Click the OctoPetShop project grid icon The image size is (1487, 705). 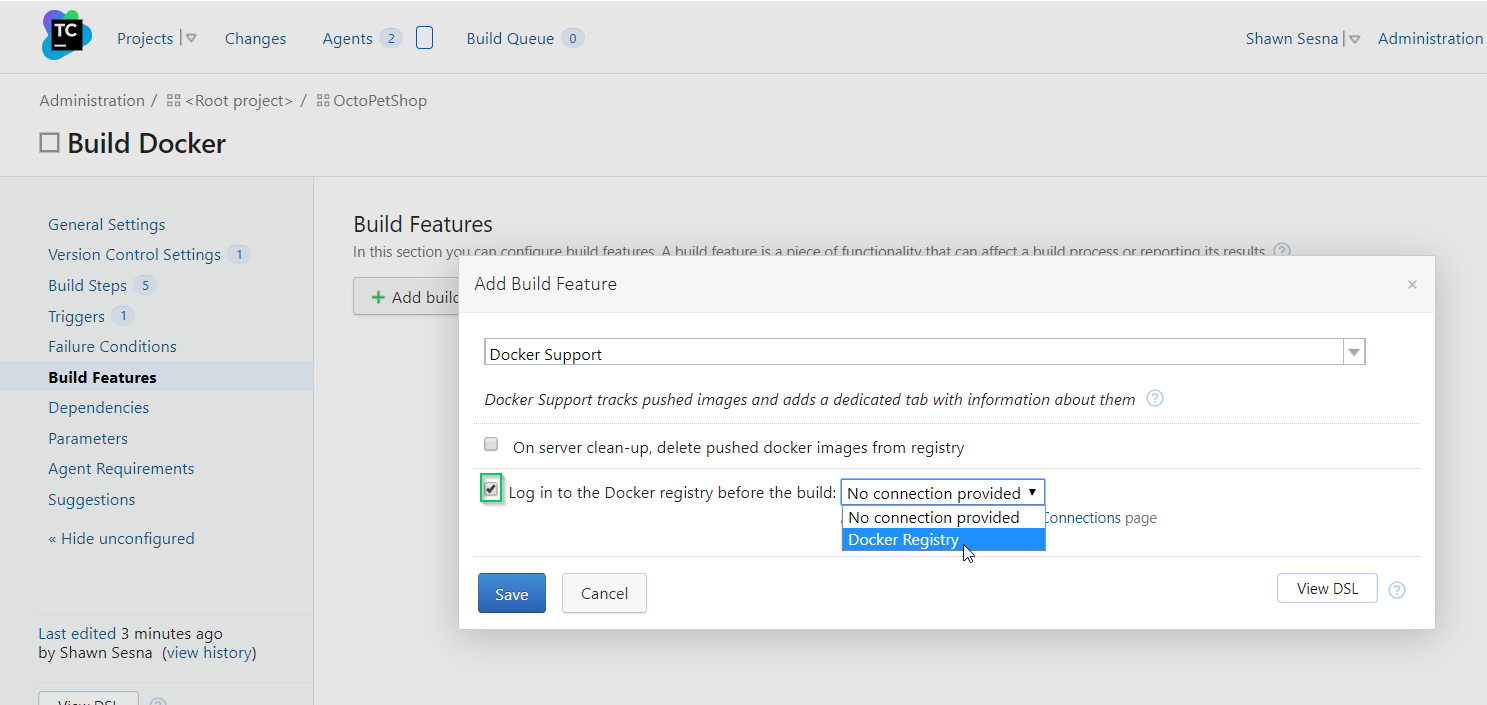coord(323,101)
